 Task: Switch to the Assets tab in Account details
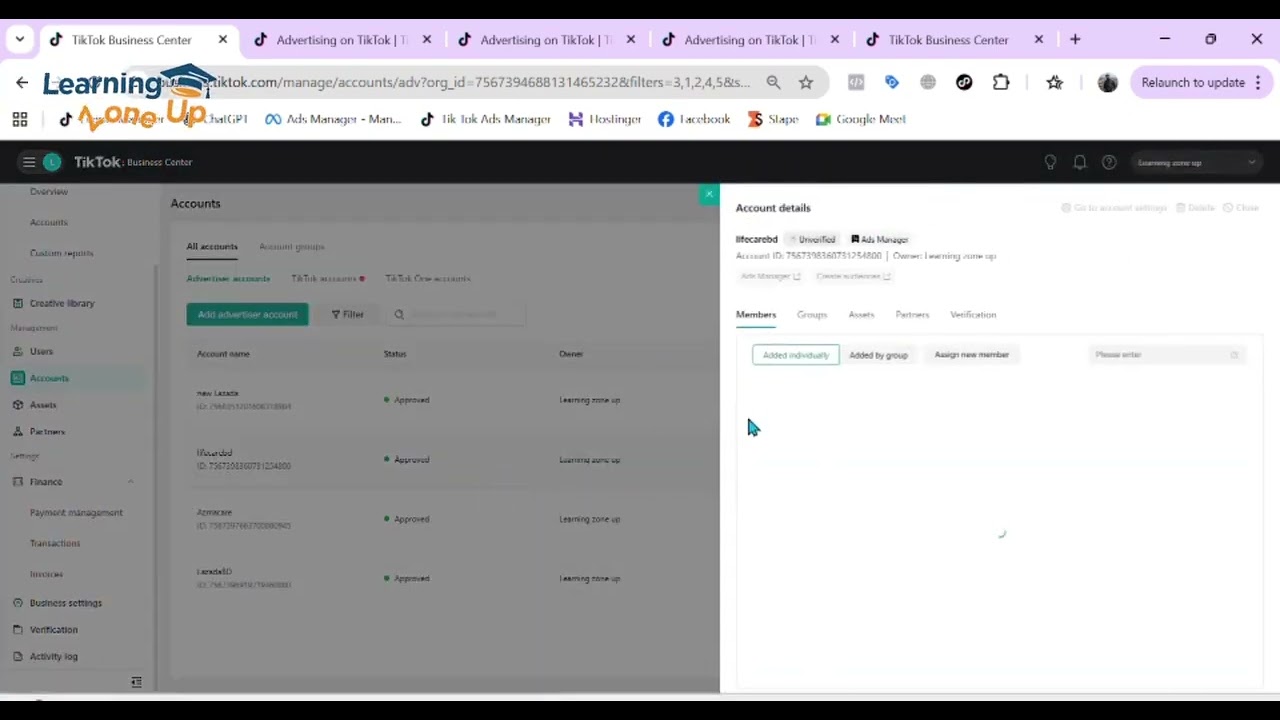[x=861, y=315]
